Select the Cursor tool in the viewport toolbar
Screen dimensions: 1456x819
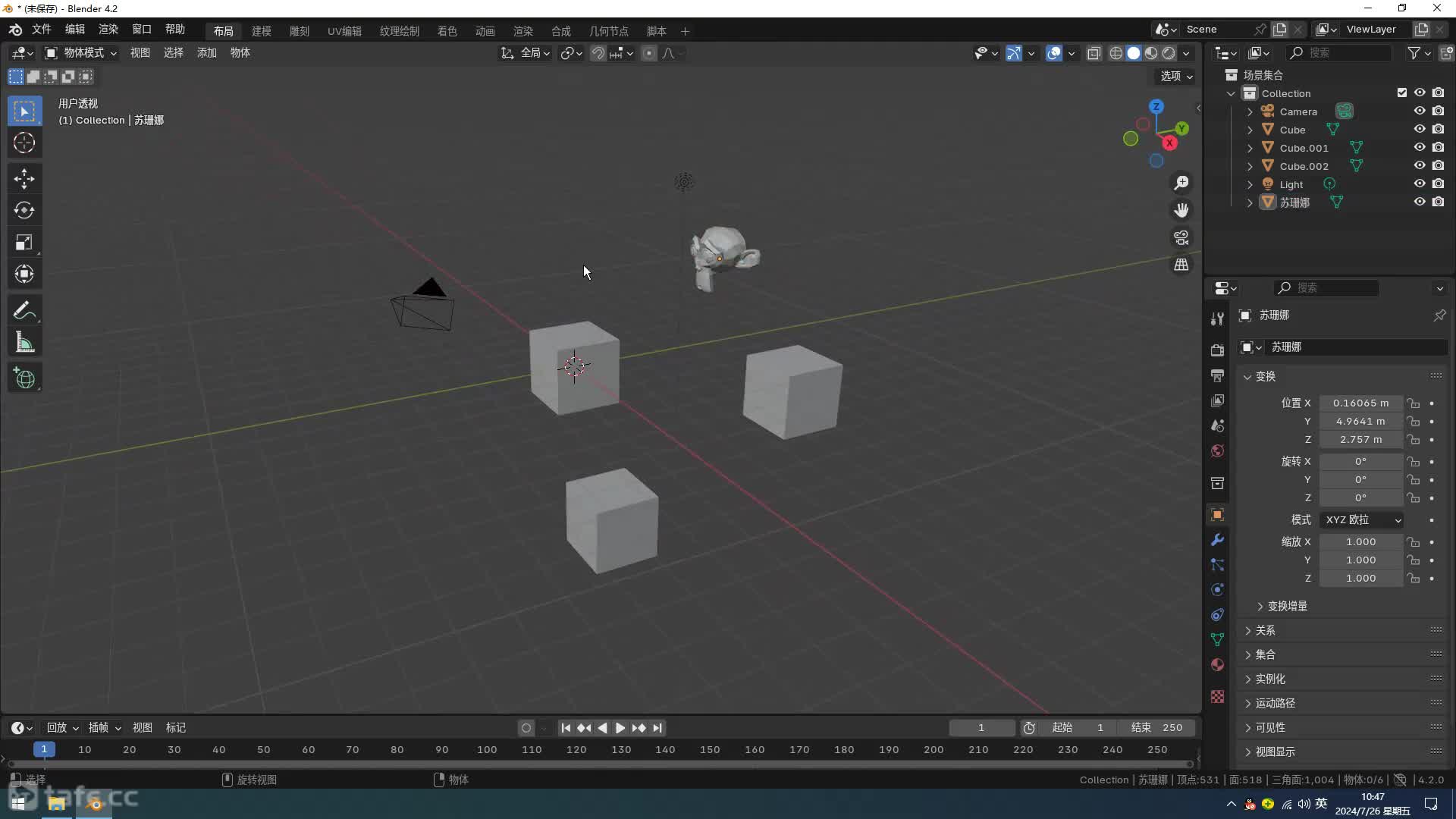click(24, 143)
